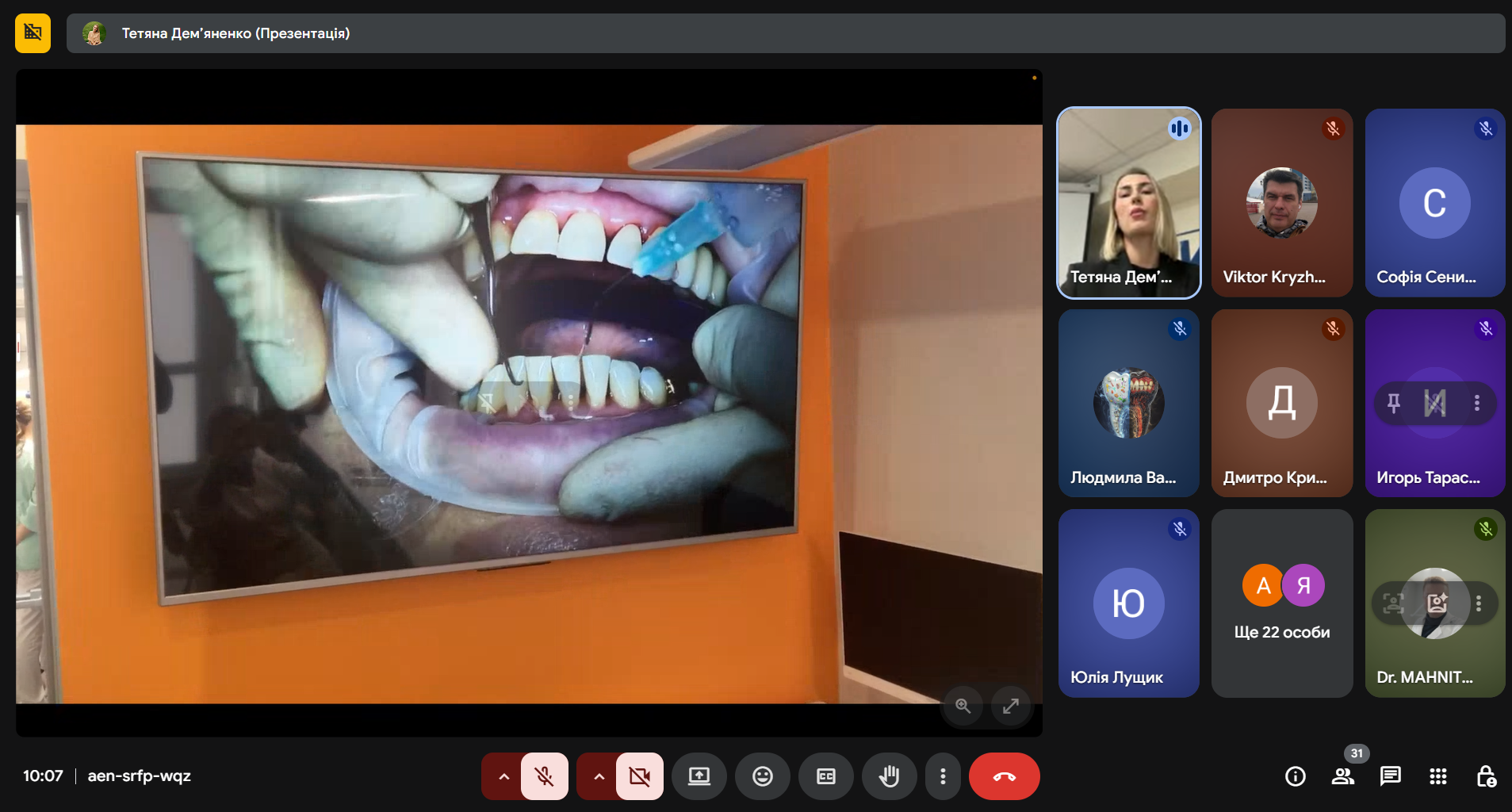The height and width of the screenshot is (812, 1512).
Task: Expand video settings arrow
Action: tap(599, 776)
